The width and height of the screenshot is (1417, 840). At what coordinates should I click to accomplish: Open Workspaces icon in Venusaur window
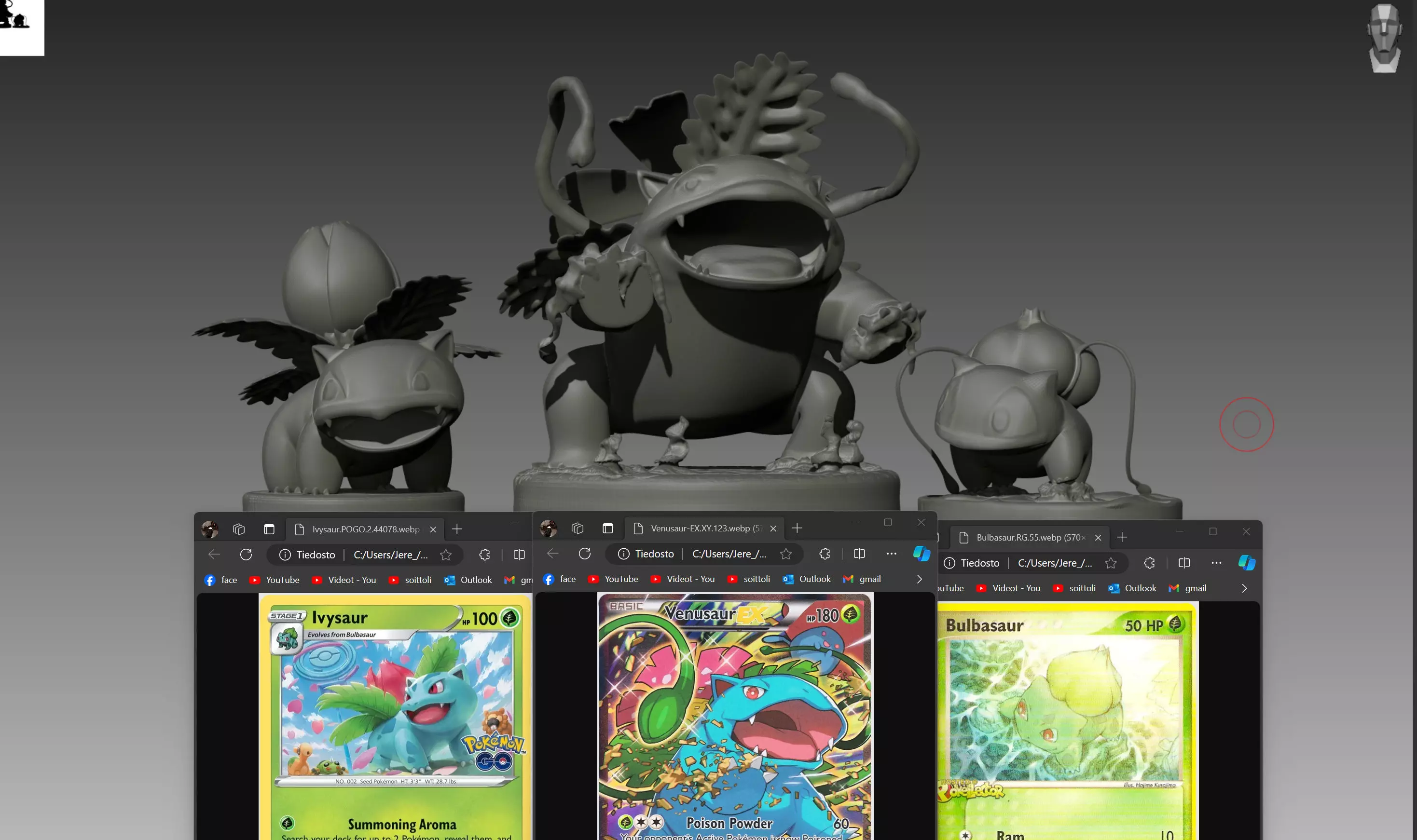tap(578, 528)
